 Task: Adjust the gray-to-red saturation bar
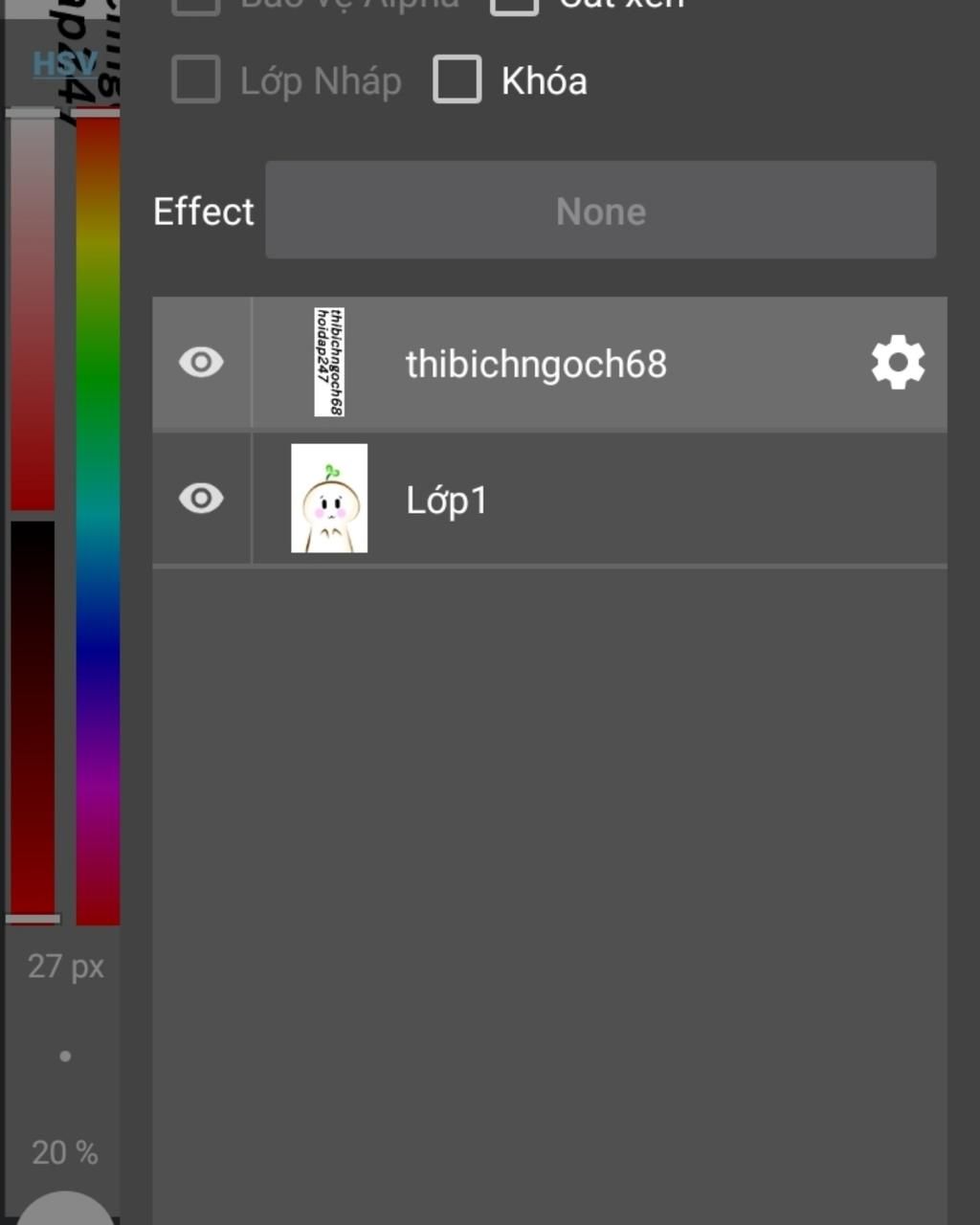[33, 311]
